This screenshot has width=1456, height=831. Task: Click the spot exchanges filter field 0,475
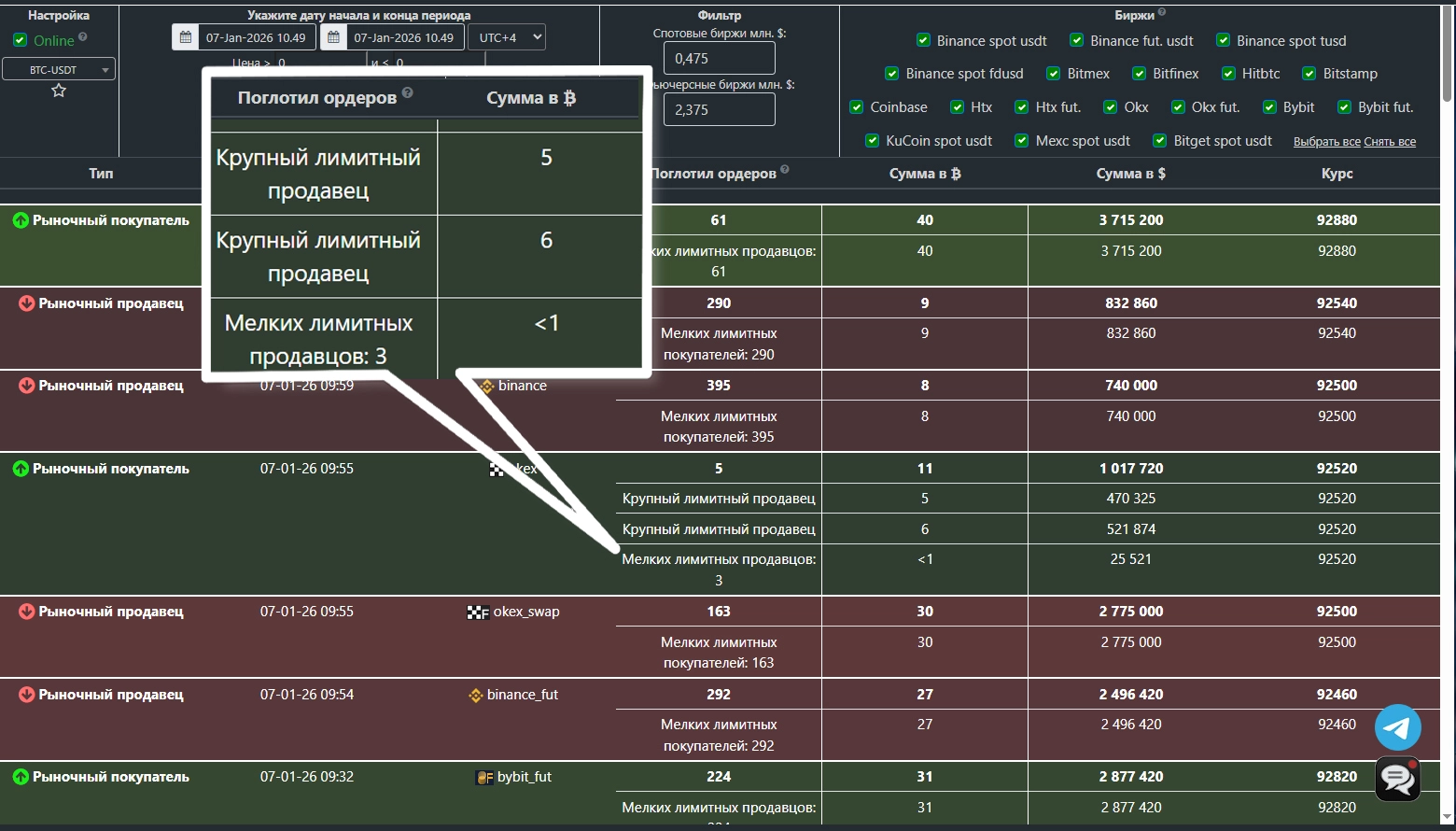click(x=719, y=58)
